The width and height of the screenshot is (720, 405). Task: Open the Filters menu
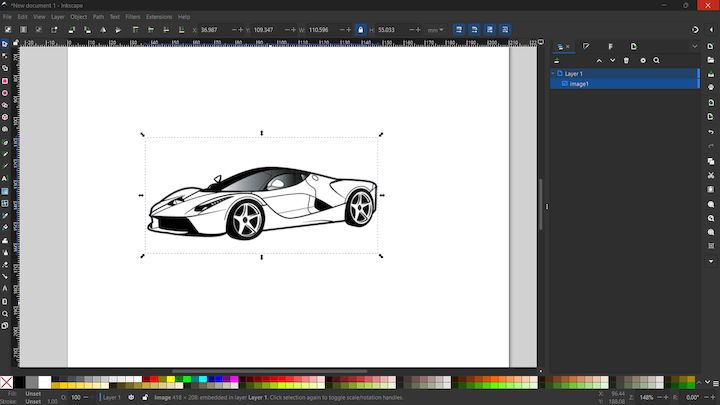tap(133, 17)
